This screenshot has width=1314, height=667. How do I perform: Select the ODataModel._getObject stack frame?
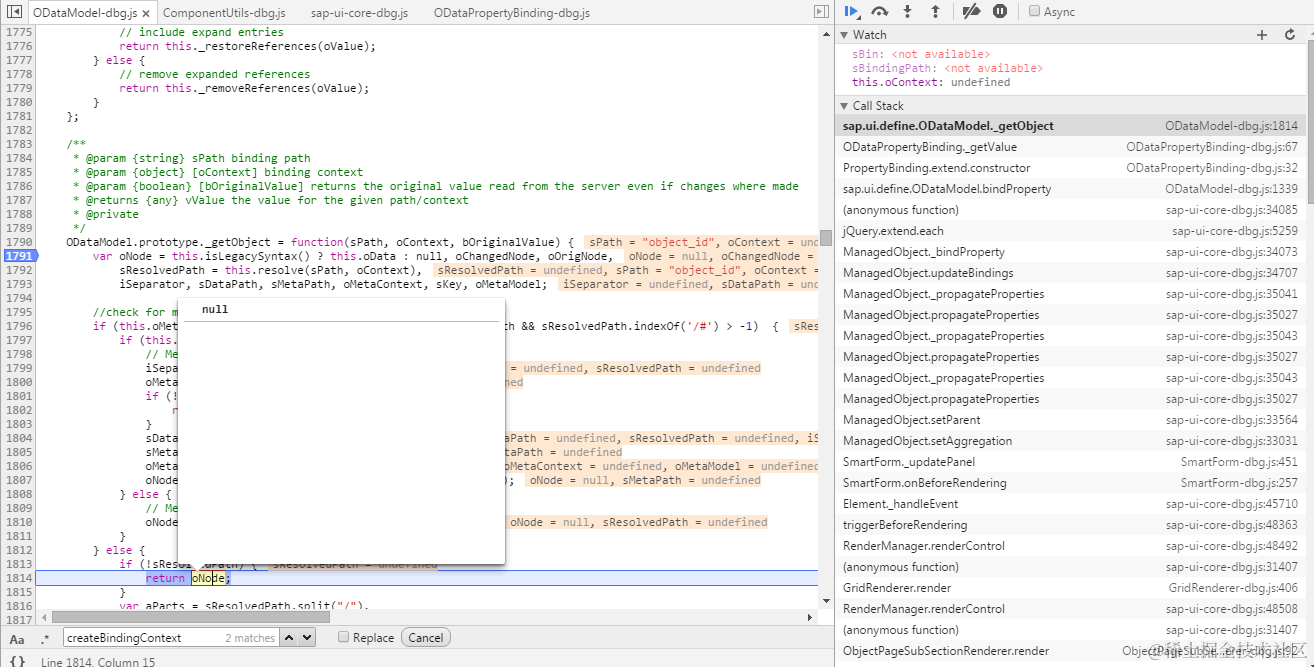pos(1070,126)
